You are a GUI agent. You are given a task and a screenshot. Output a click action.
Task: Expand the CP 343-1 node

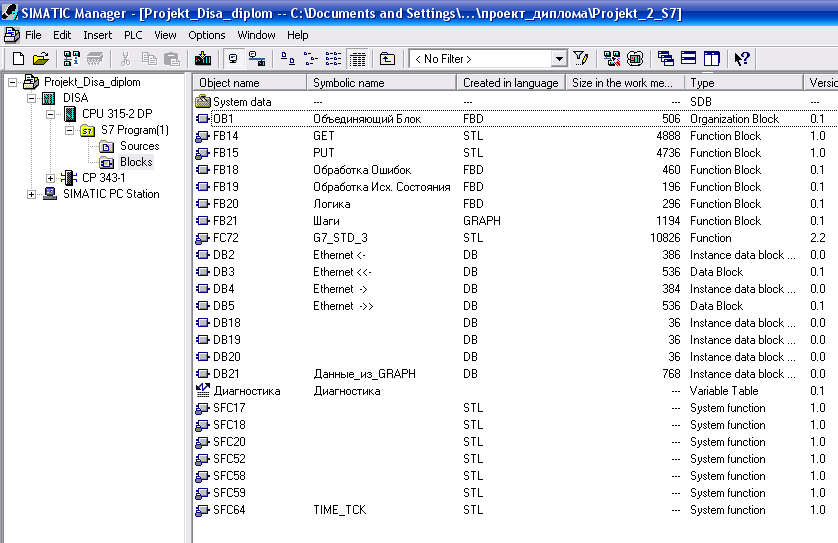click(x=50, y=178)
